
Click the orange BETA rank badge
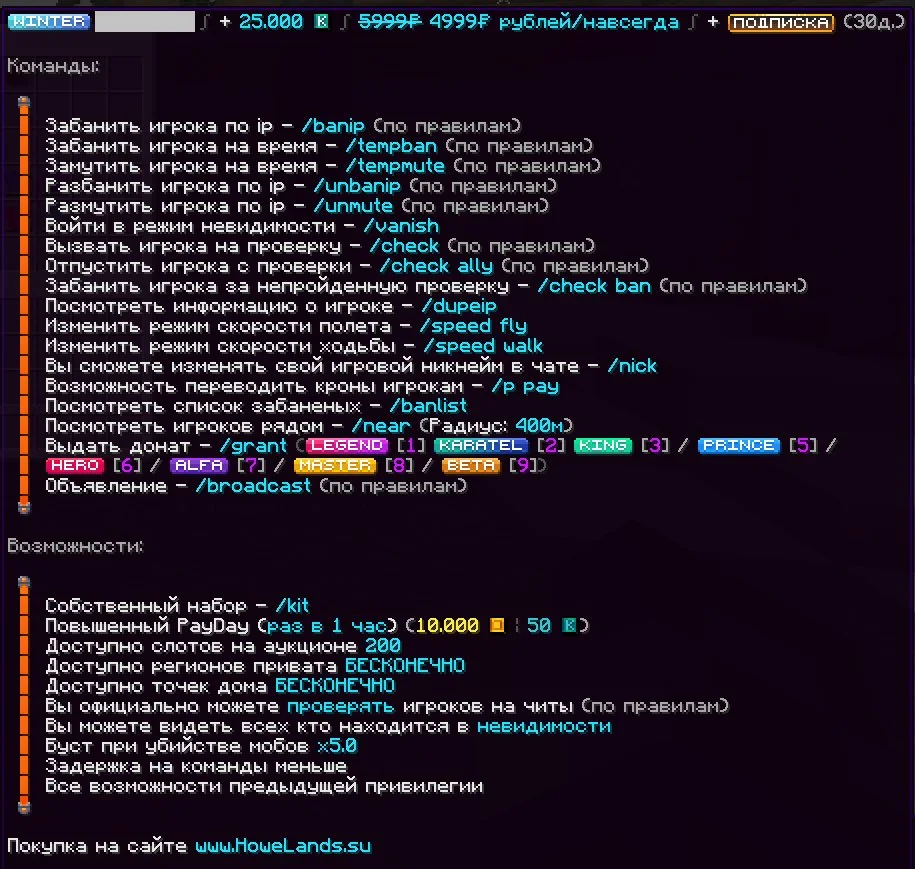point(469,465)
